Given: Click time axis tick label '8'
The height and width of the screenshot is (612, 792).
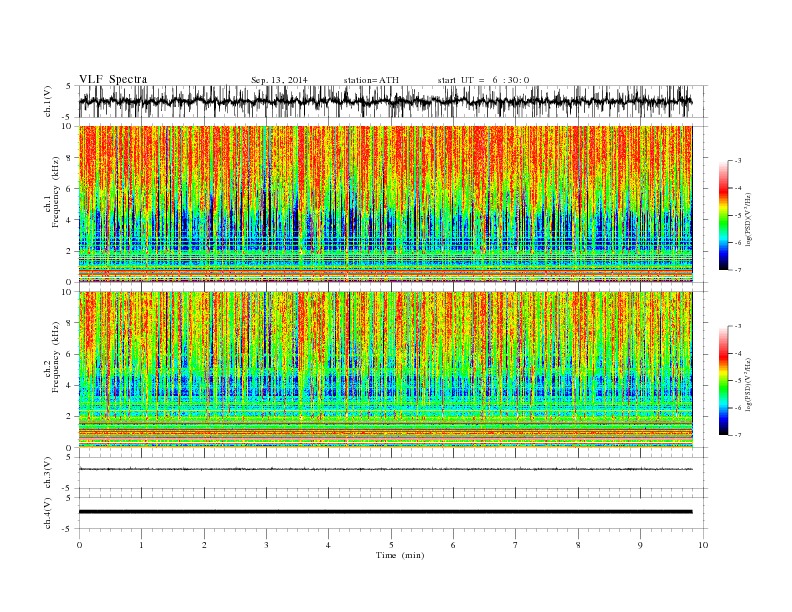Looking at the screenshot, I should [x=578, y=545].
